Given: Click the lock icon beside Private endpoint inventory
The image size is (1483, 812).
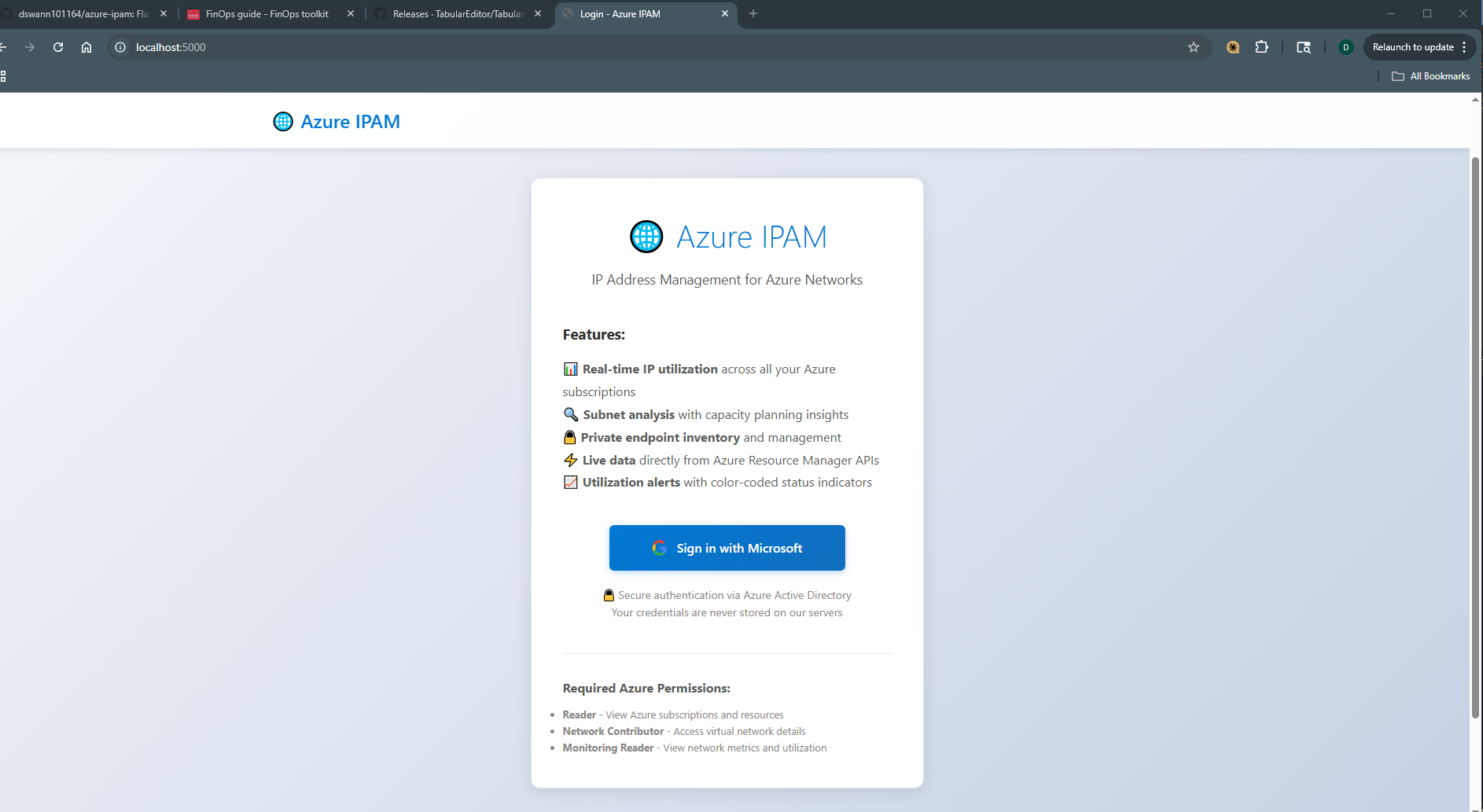Looking at the screenshot, I should (x=570, y=437).
